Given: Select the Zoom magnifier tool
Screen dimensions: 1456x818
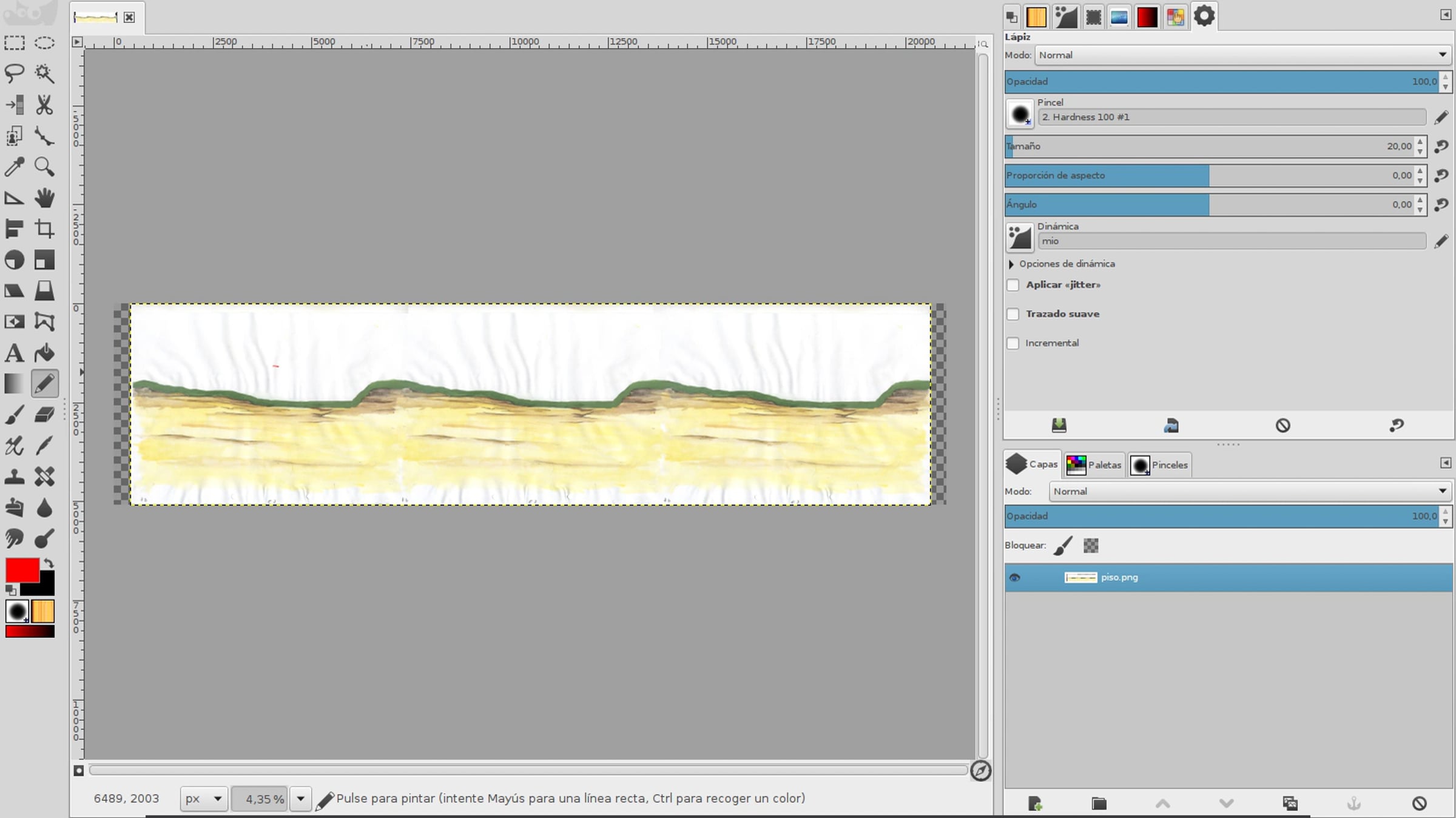Looking at the screenshot, I should (x=44, y=167).
